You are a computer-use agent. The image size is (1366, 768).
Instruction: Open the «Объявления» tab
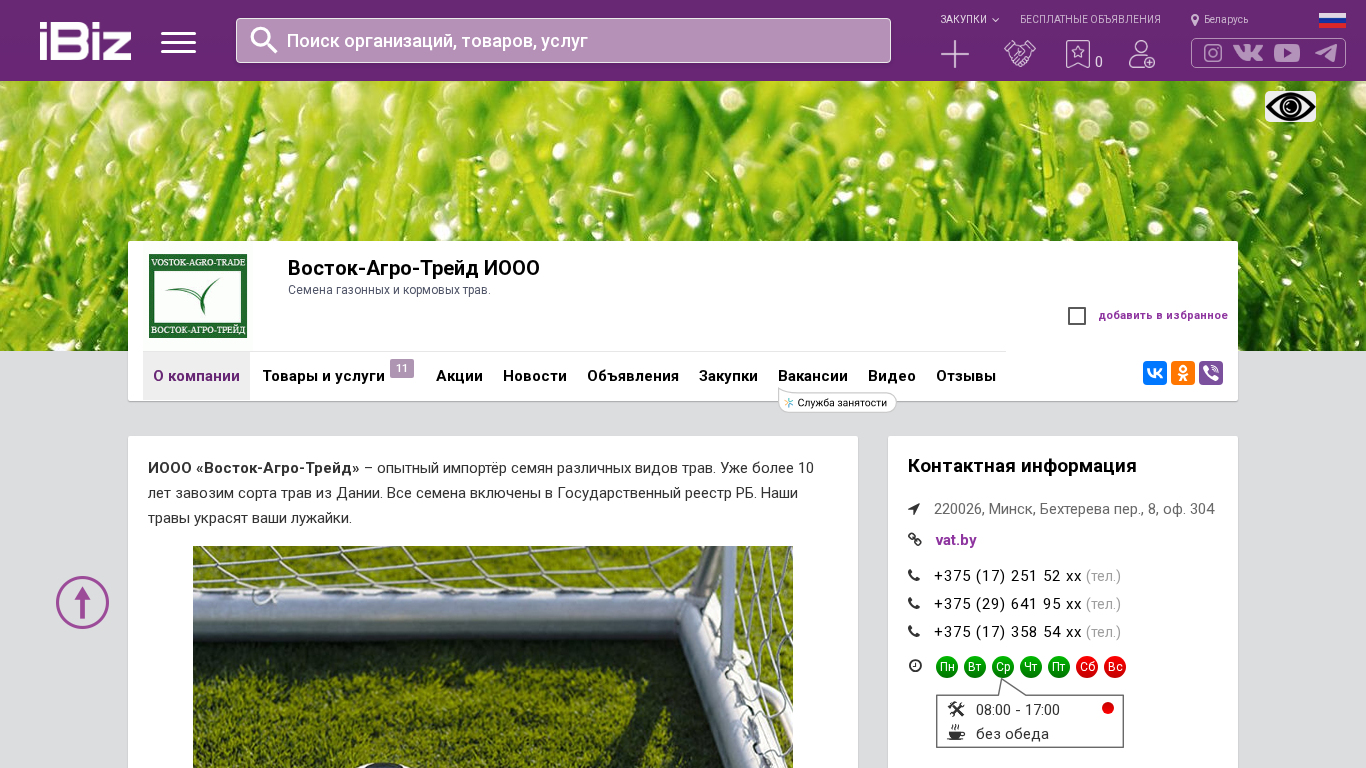coord(633,376)
